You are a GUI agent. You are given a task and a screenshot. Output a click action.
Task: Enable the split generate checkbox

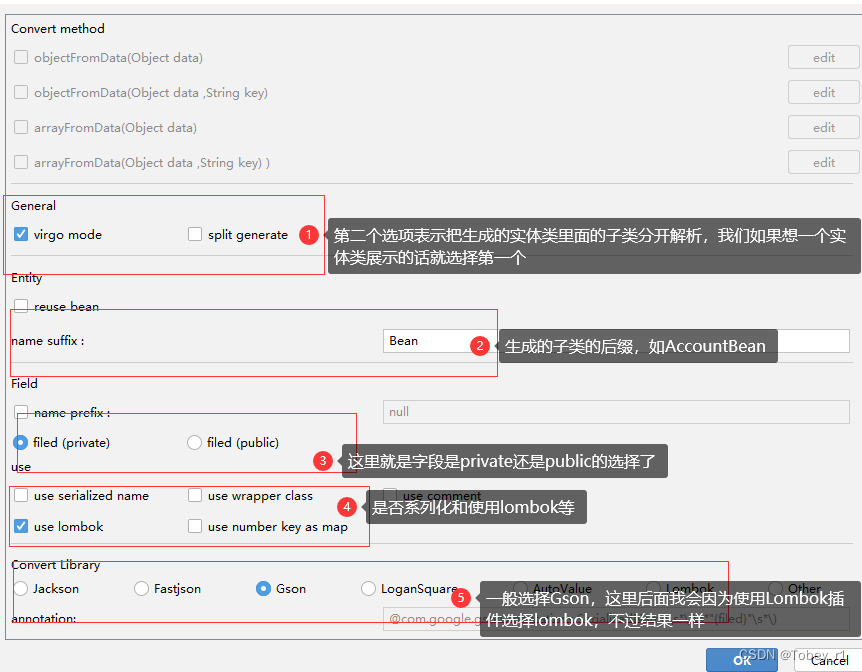tap(195, 234)
